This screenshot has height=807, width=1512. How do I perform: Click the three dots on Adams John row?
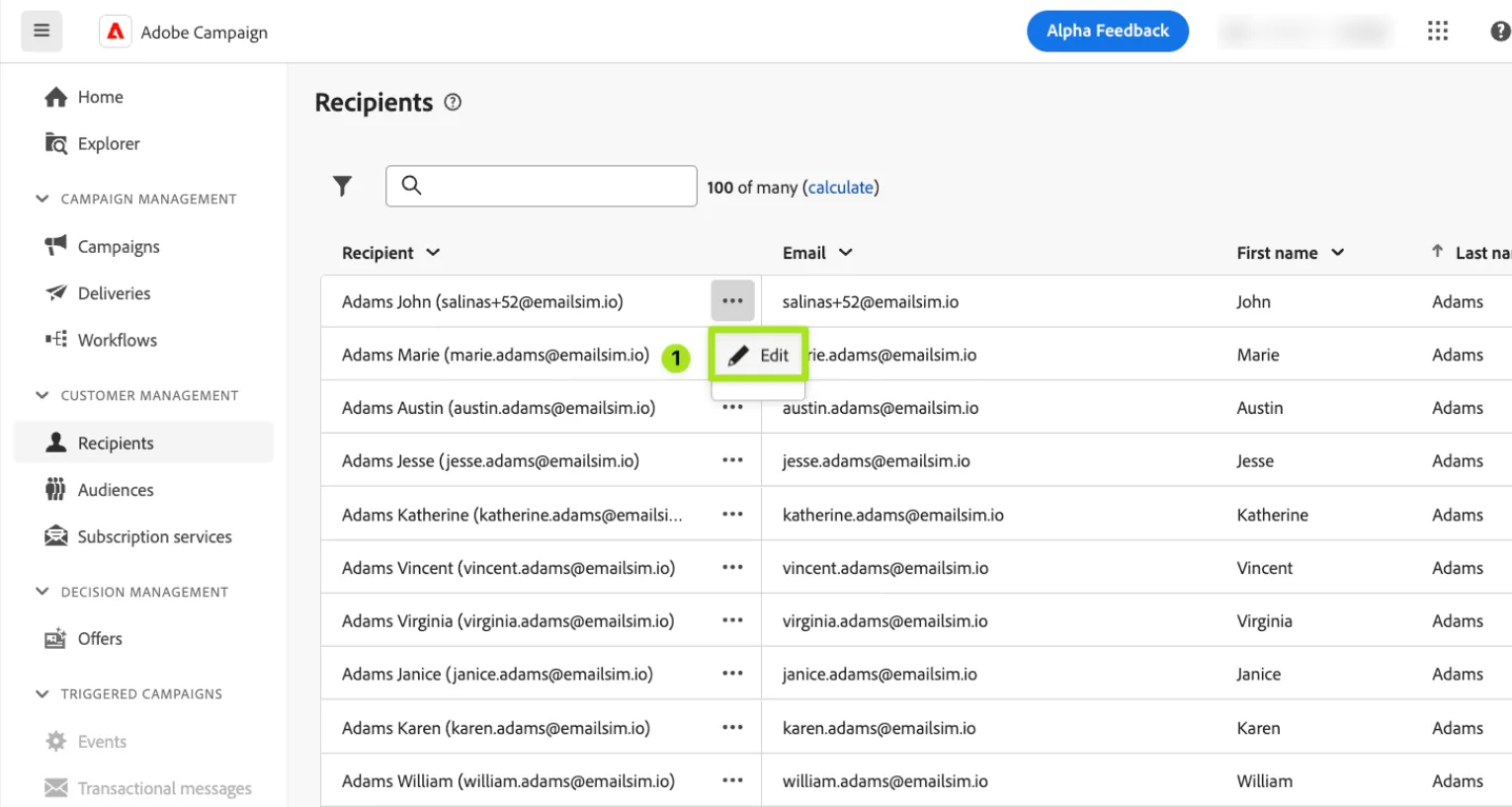pos(732,301)
